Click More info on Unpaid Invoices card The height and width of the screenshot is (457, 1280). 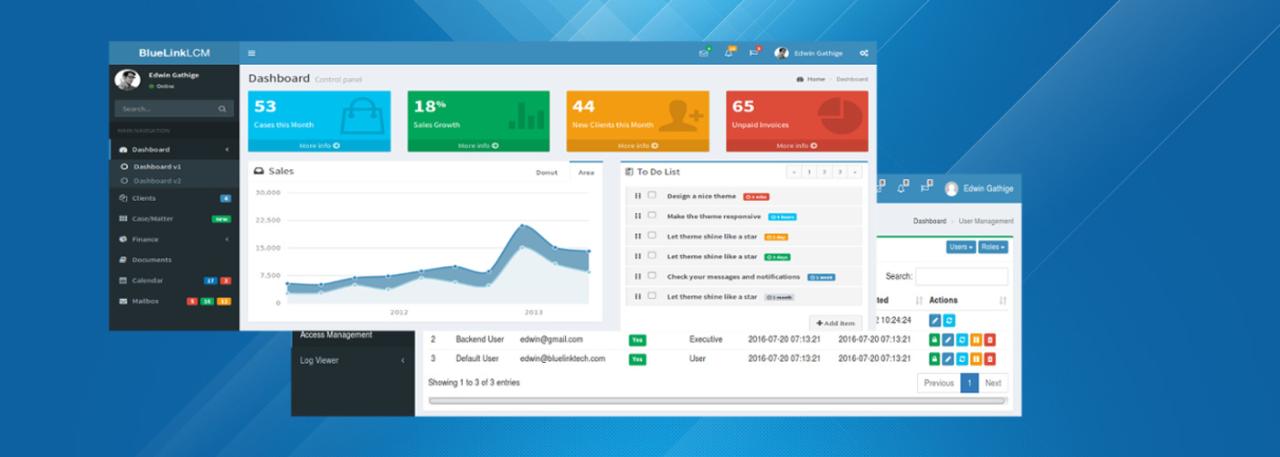point(797,145)
